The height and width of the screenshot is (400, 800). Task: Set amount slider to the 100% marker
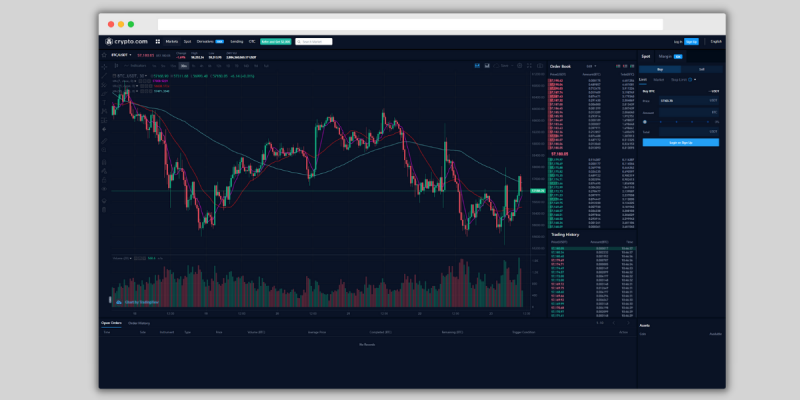coord(708,122)
